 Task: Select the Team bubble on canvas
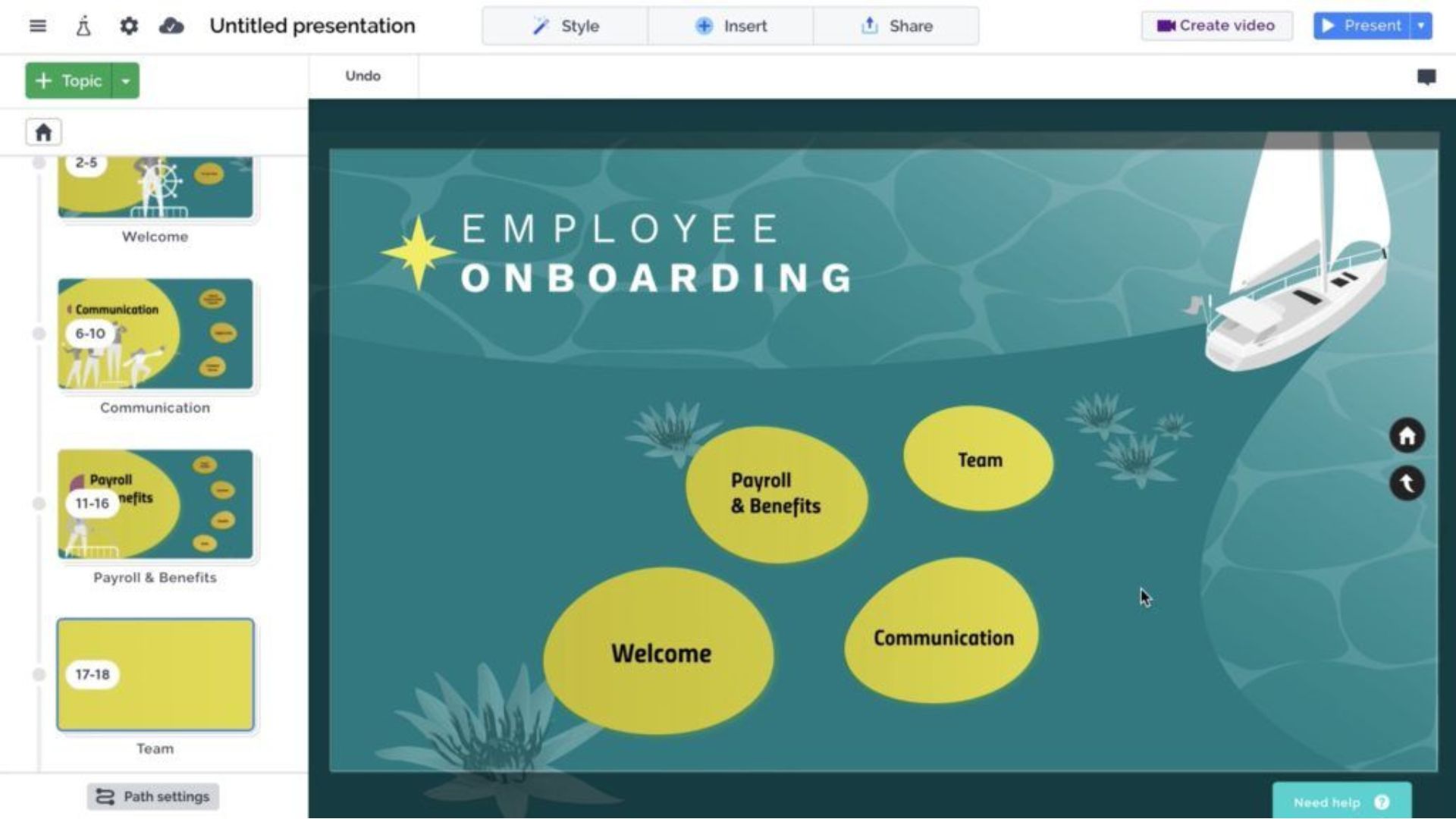tap(978, 459)
